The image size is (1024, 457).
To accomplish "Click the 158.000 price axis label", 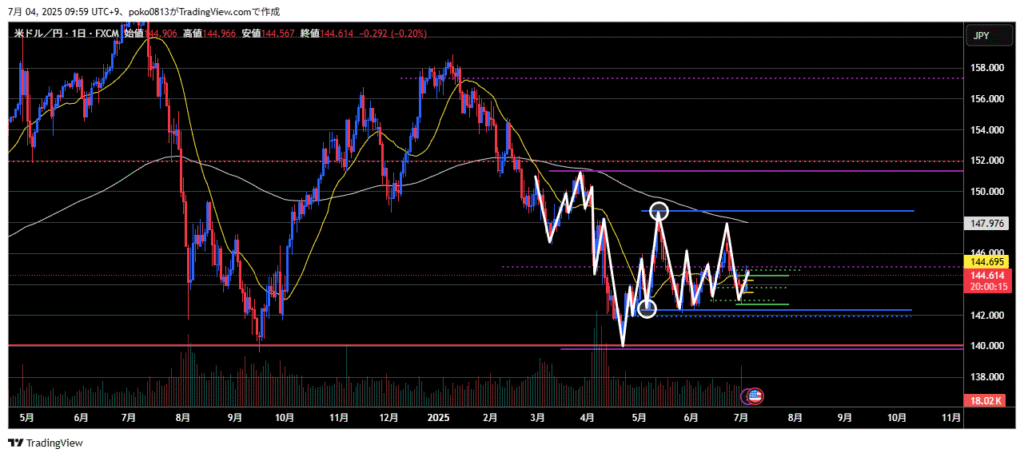I will [984, 68].
